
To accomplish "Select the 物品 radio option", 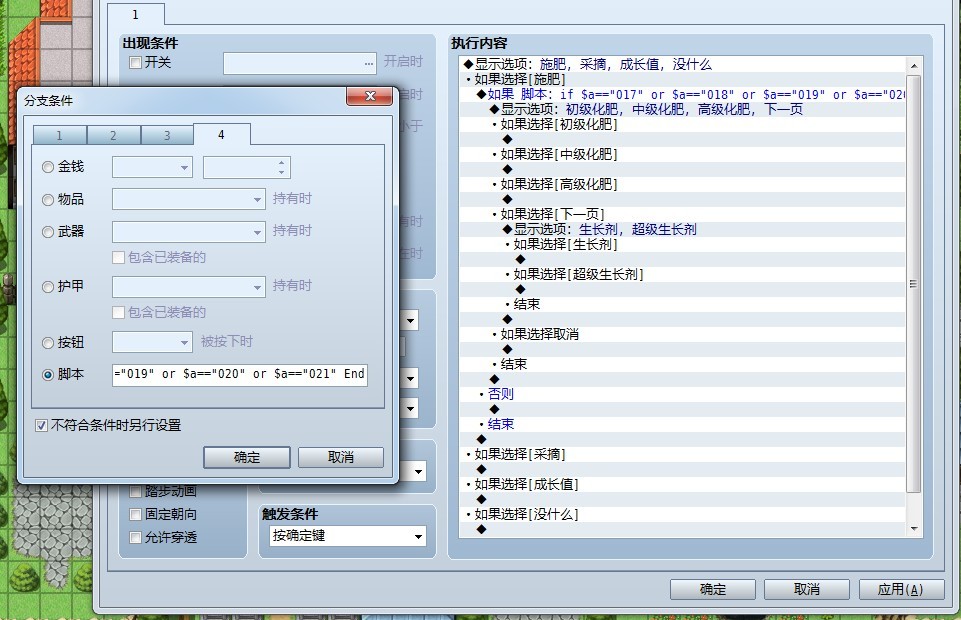I will [x=48, y=200].
